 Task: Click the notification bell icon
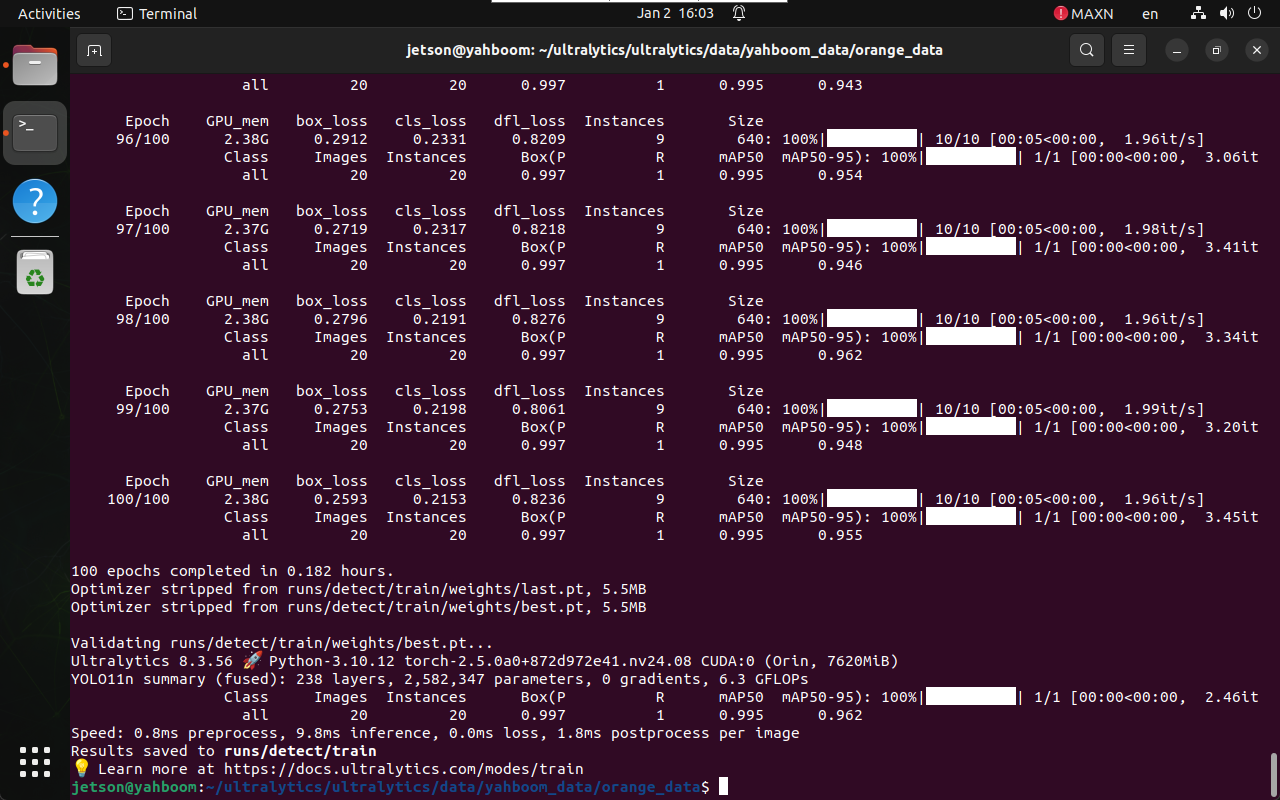739,14
